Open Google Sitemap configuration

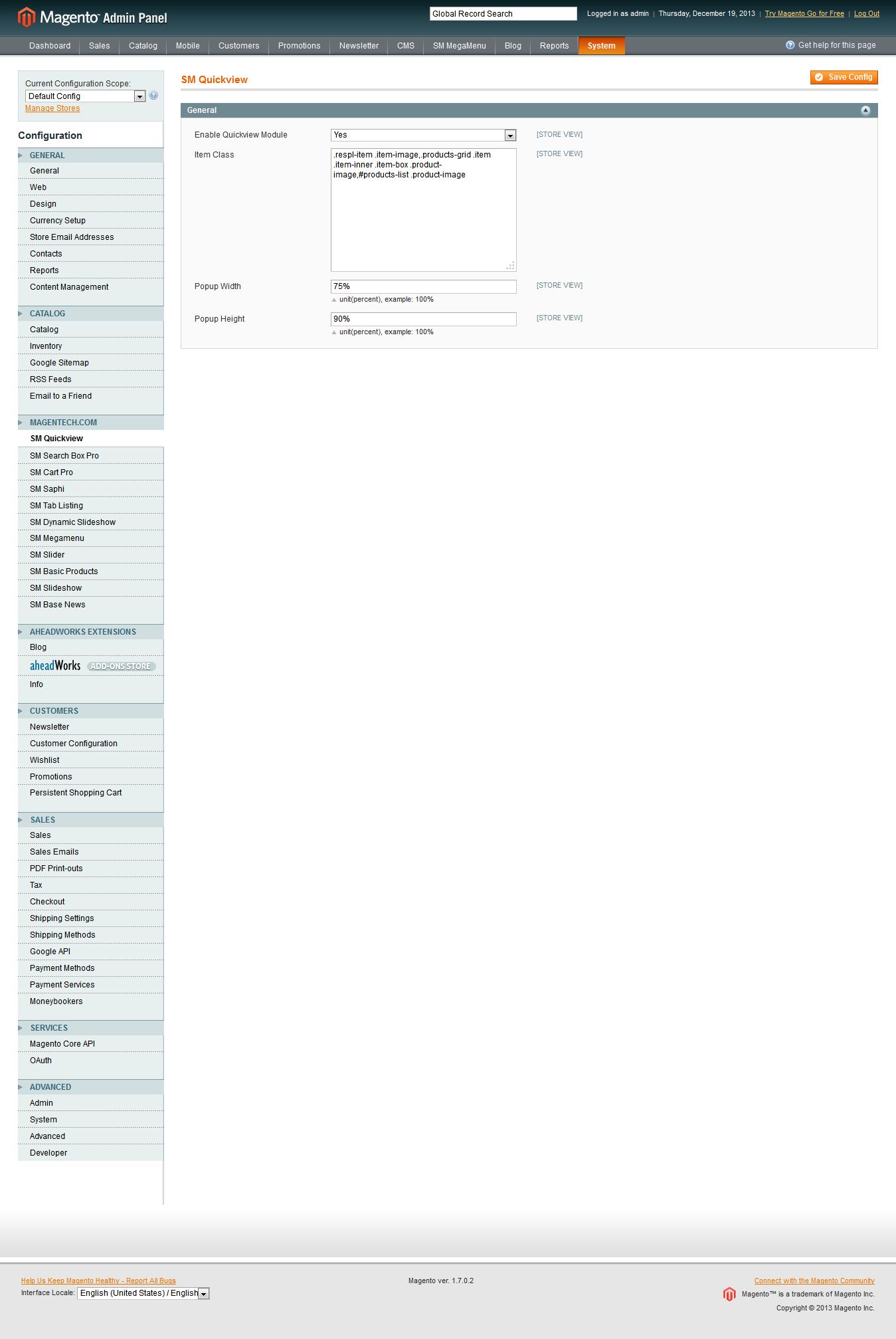[x=90, y=363]
